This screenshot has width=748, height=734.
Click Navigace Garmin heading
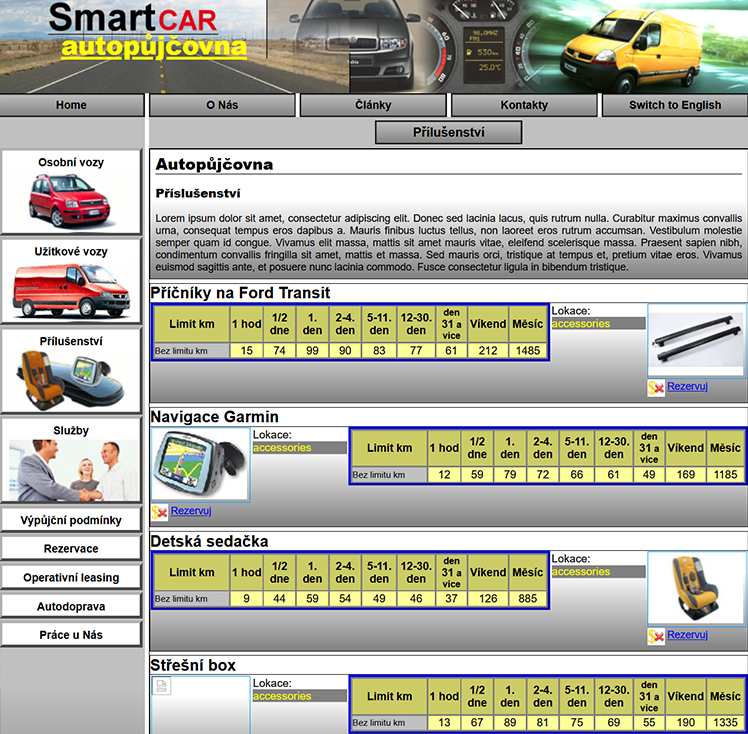(x=214, y=417)
